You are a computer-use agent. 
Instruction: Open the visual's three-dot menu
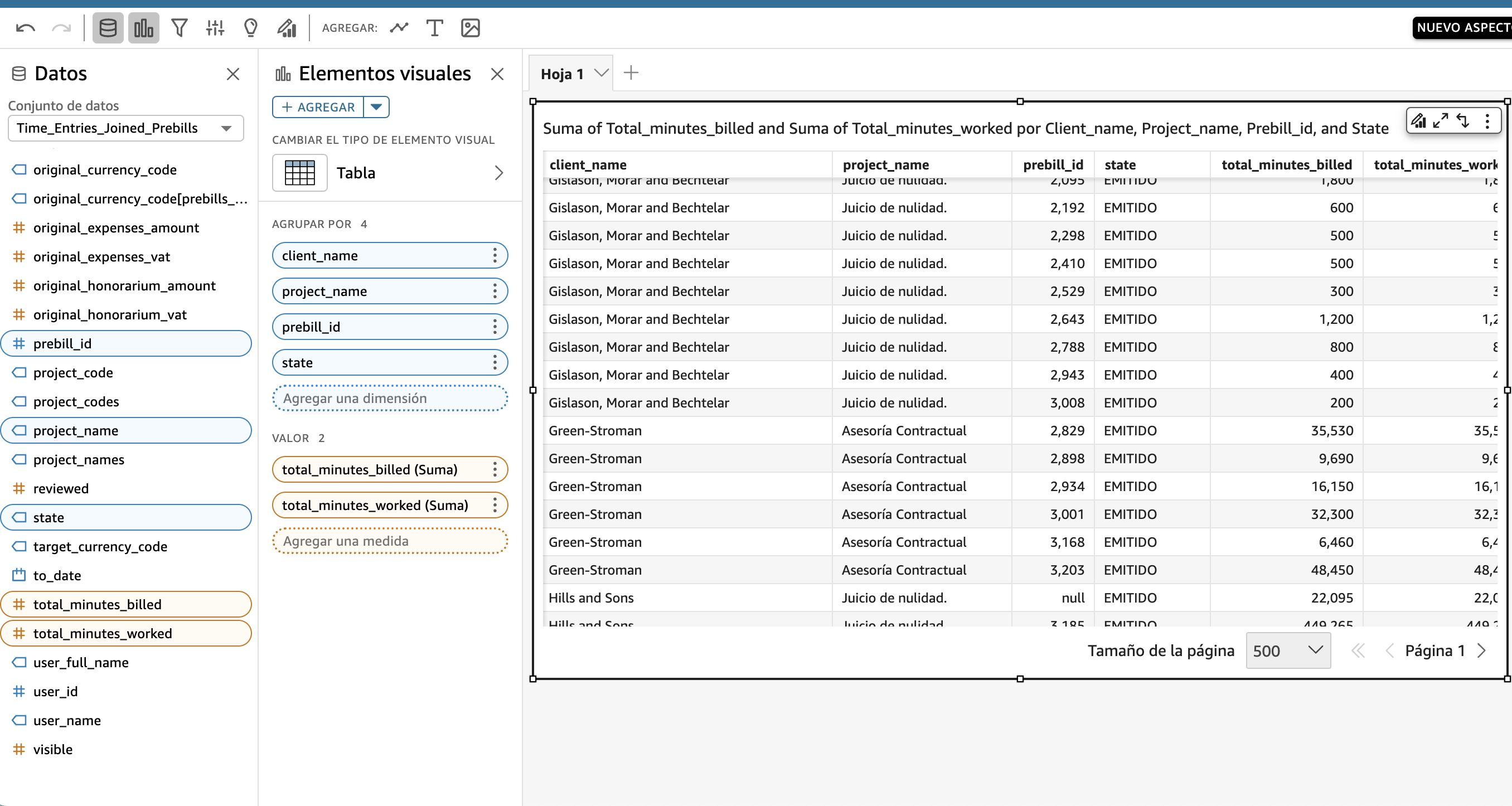1487,121
